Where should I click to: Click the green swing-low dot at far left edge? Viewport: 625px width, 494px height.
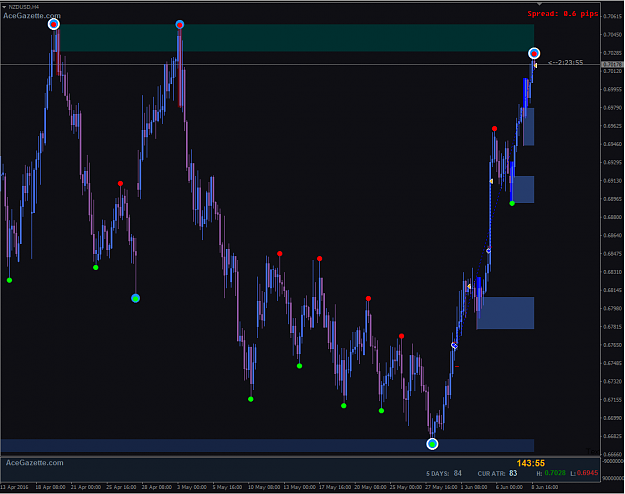[x=10, y=280]
